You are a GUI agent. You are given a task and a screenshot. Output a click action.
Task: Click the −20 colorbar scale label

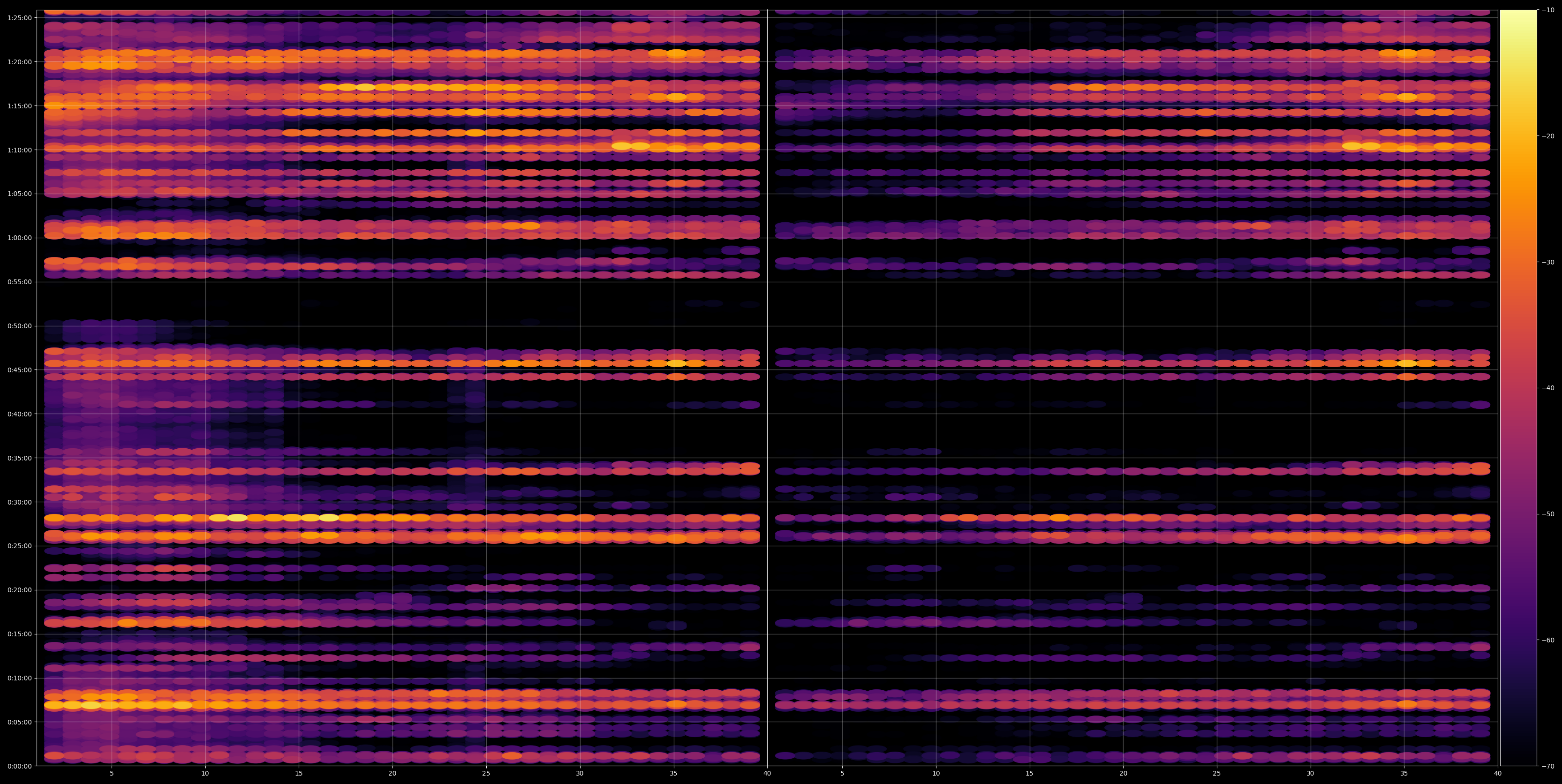[1547, 136]
